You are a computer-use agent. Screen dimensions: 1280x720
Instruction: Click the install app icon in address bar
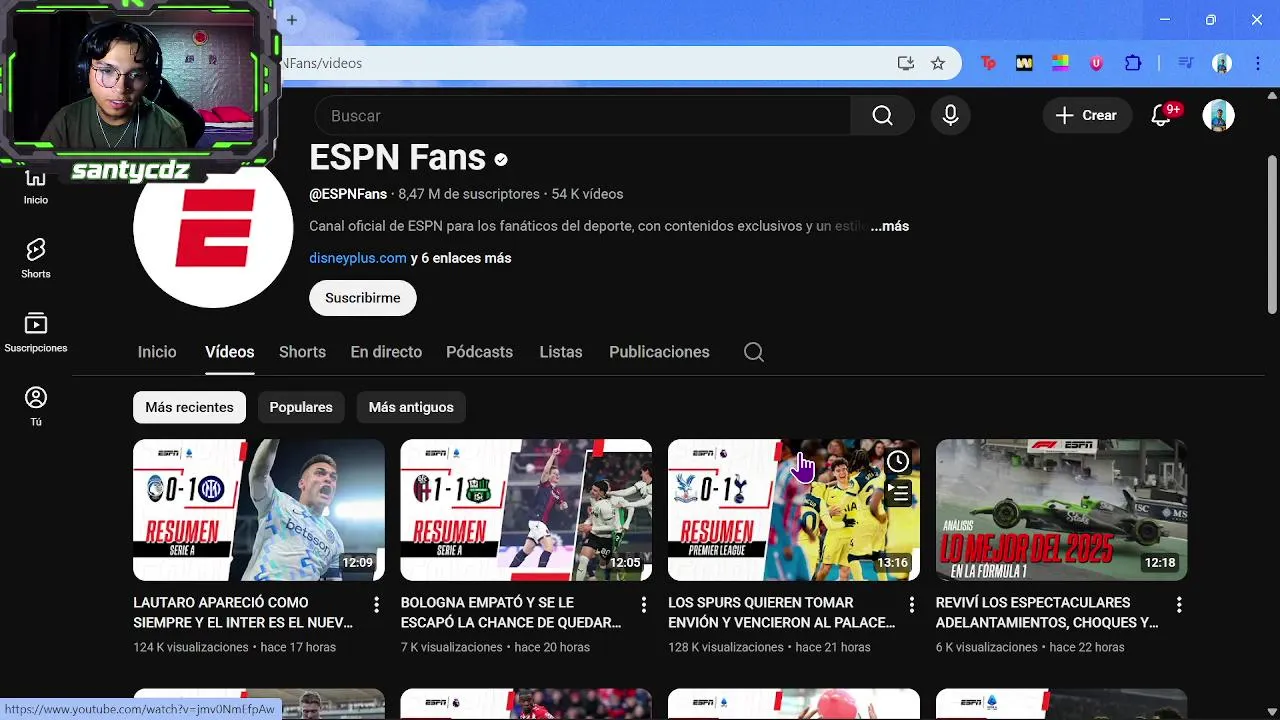906,63
